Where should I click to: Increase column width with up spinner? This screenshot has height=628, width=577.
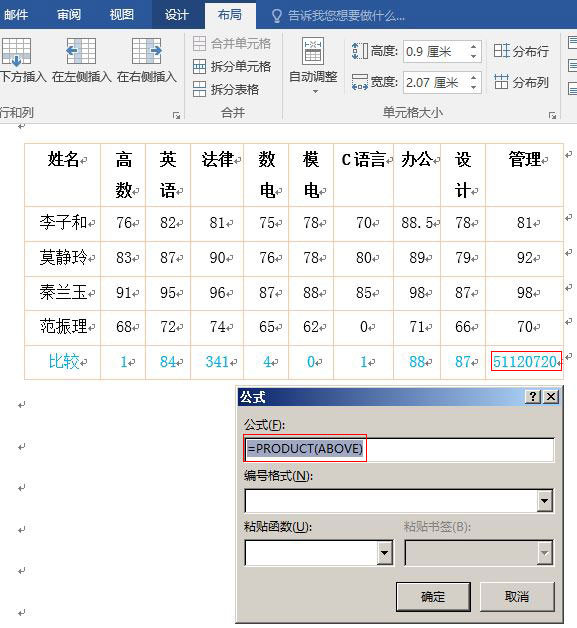(473, 78)
